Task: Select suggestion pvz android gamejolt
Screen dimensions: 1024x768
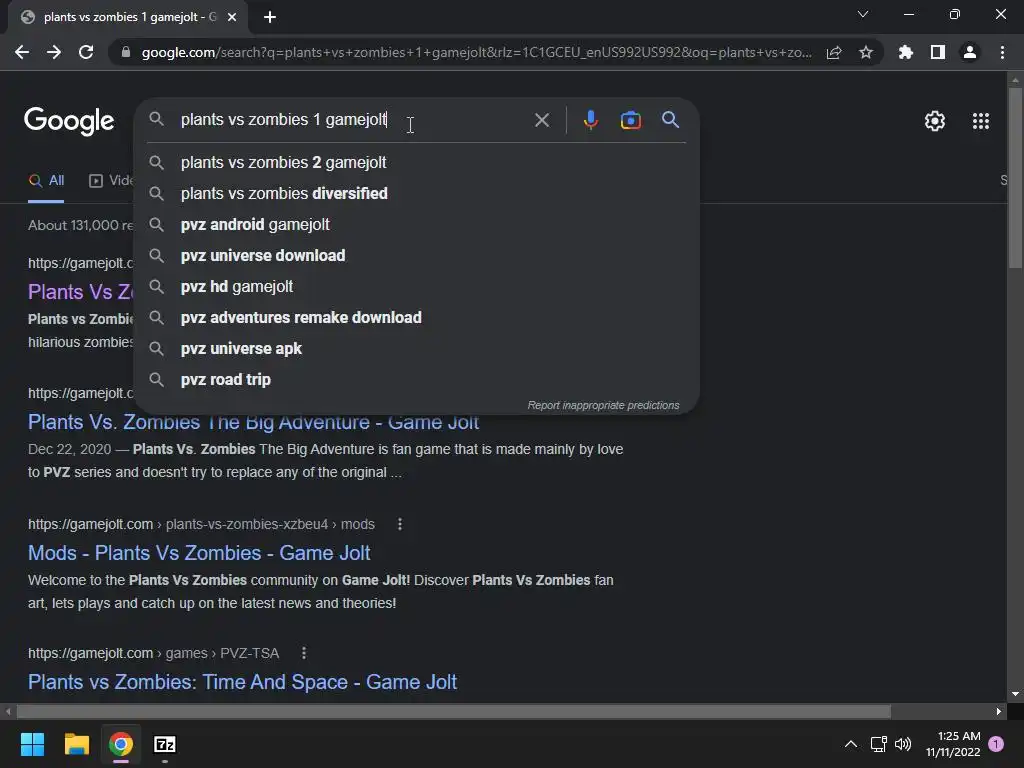Action: coord(416,225)
